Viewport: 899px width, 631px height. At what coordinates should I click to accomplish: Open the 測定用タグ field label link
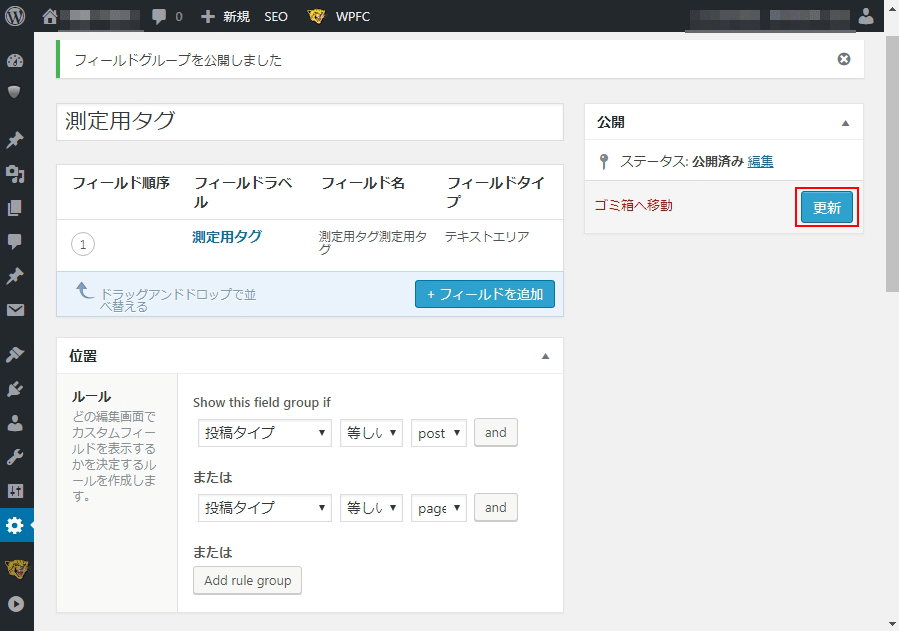(227, 237)
